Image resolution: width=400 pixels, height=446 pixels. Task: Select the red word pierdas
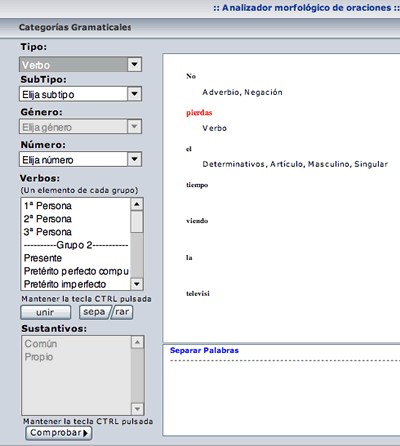(199, 113)
